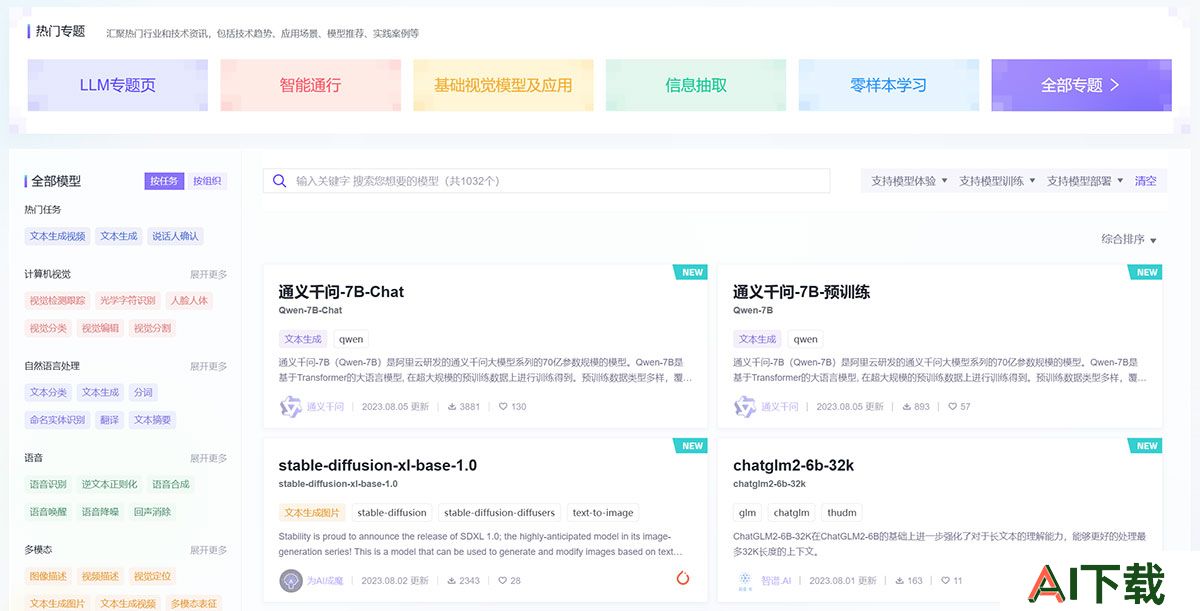This screenshot has width=1200, height=611.
Task: Open 支持模型训练 filter dropdown
Action: 996,181
